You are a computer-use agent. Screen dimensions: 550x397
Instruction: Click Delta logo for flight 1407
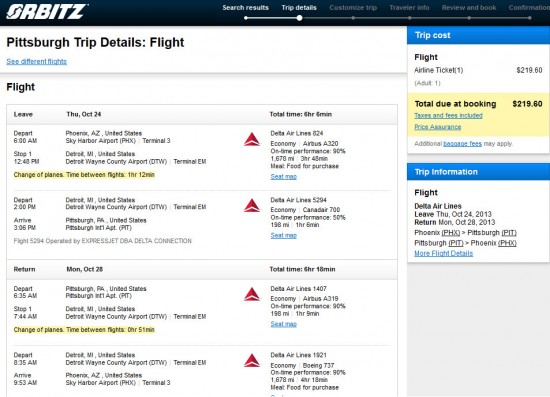pos(252,294)
